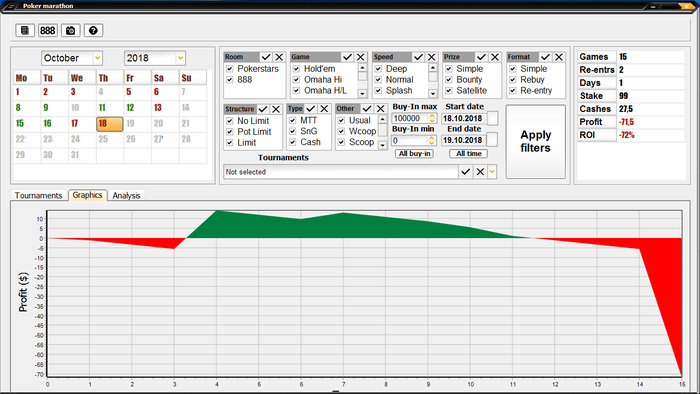Image resolution: width=700 pixels, height=394 pixels.
Task: Toggle the Pokerstars room checkbox
Action: coord(230,69)
